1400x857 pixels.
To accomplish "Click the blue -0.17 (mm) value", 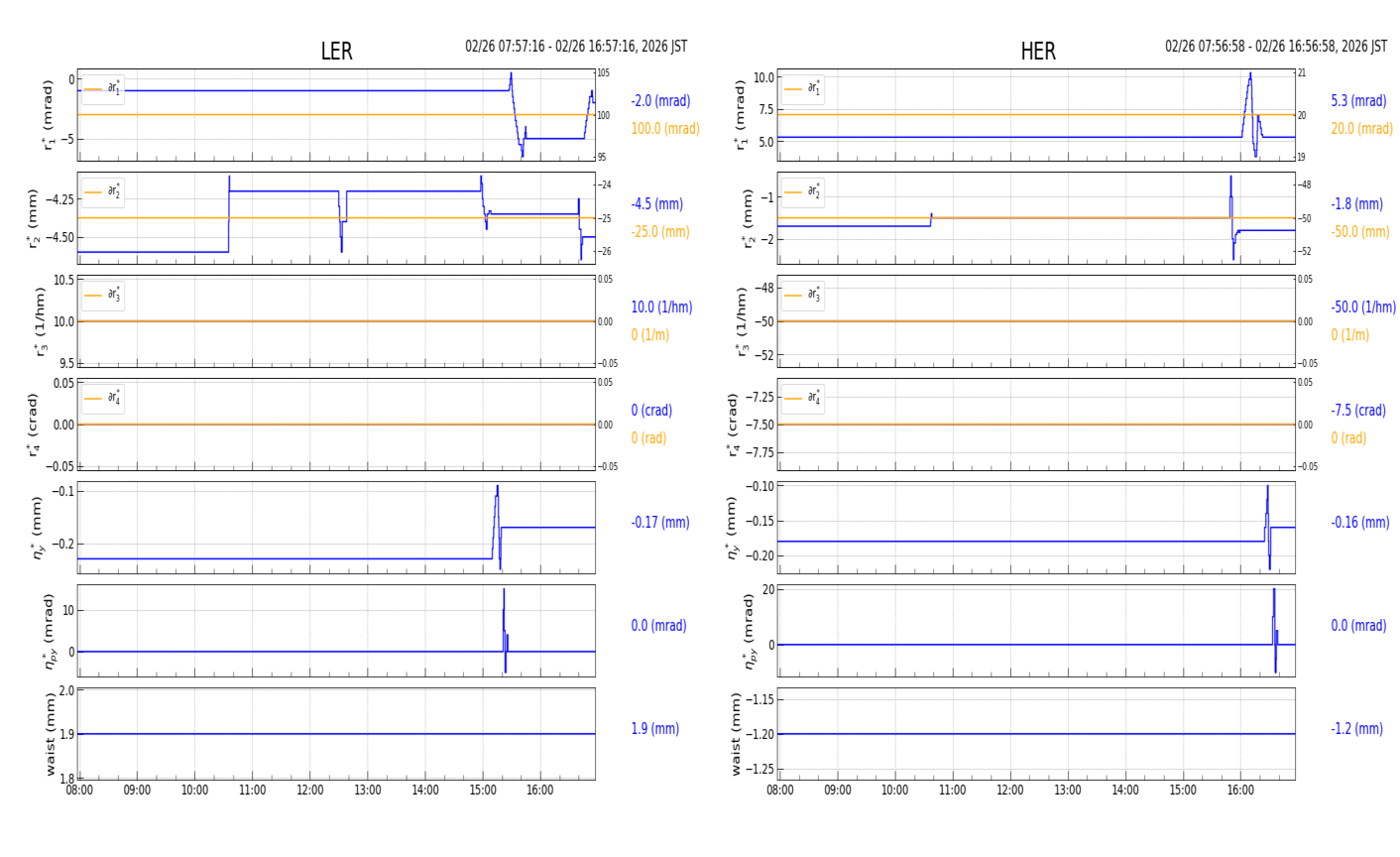I will (x=660, y=523).
